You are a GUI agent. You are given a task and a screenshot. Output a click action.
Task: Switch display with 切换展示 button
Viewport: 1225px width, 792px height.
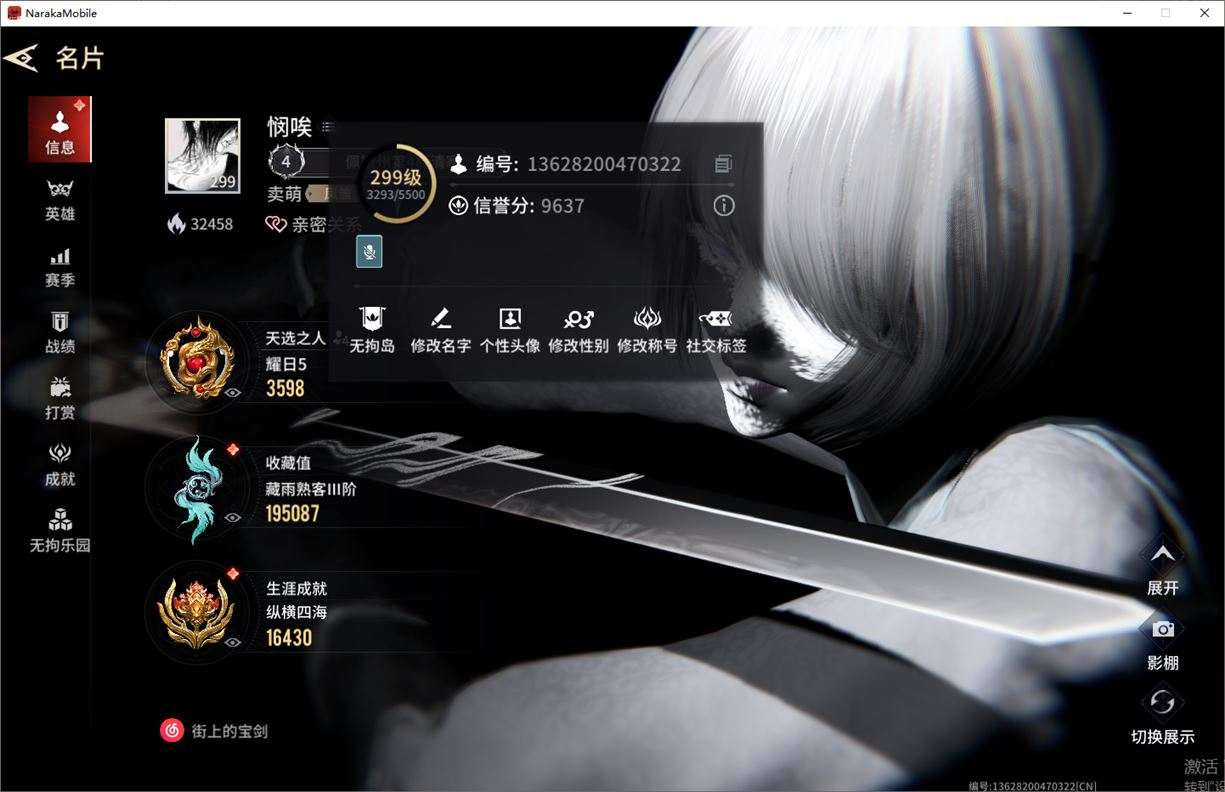(1163, 716)
